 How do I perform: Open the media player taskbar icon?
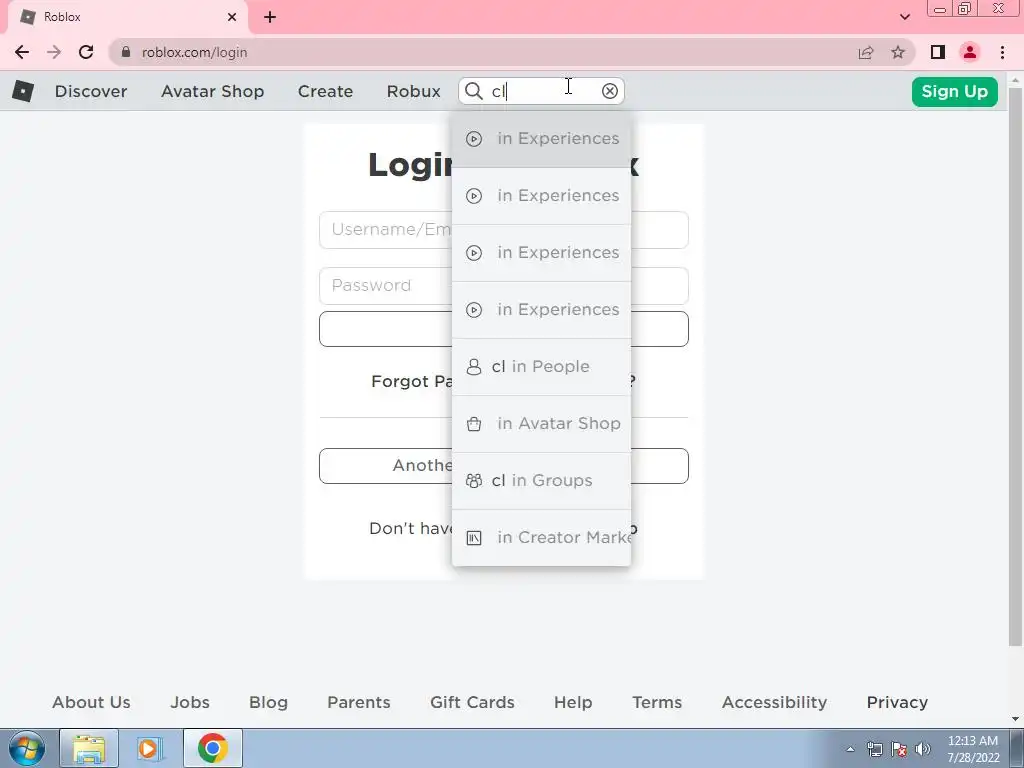click(149, 748)
